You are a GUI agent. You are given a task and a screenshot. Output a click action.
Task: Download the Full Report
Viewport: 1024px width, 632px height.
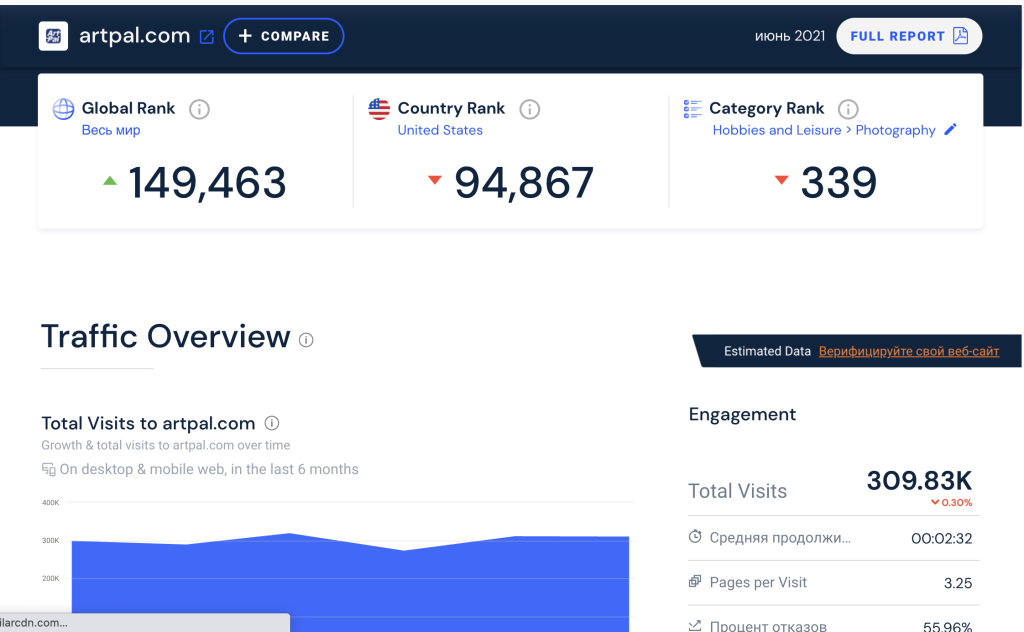click(909, 36)
